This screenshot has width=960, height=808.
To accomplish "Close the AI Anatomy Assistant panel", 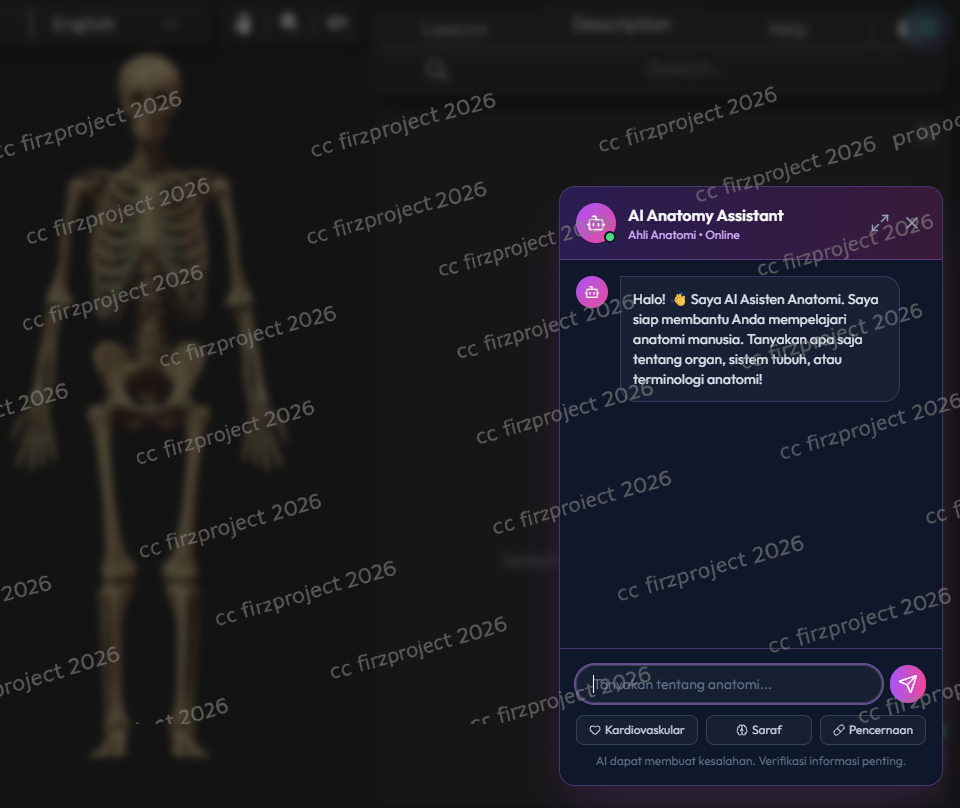I will (x=912, y=223).
